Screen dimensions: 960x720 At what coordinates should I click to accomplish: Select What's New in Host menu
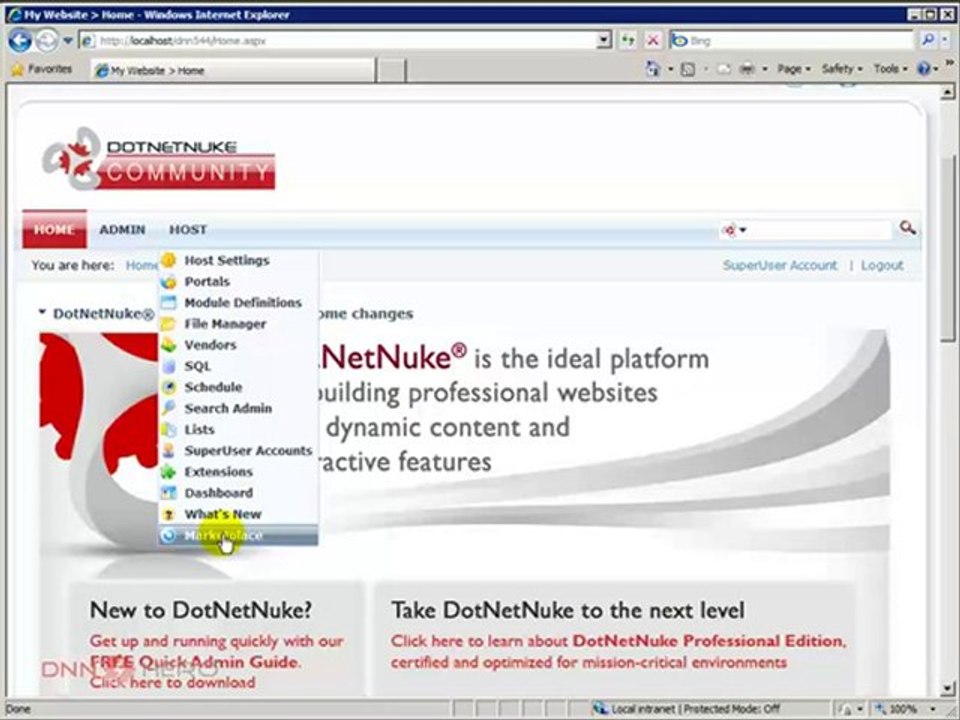point(238,514)
